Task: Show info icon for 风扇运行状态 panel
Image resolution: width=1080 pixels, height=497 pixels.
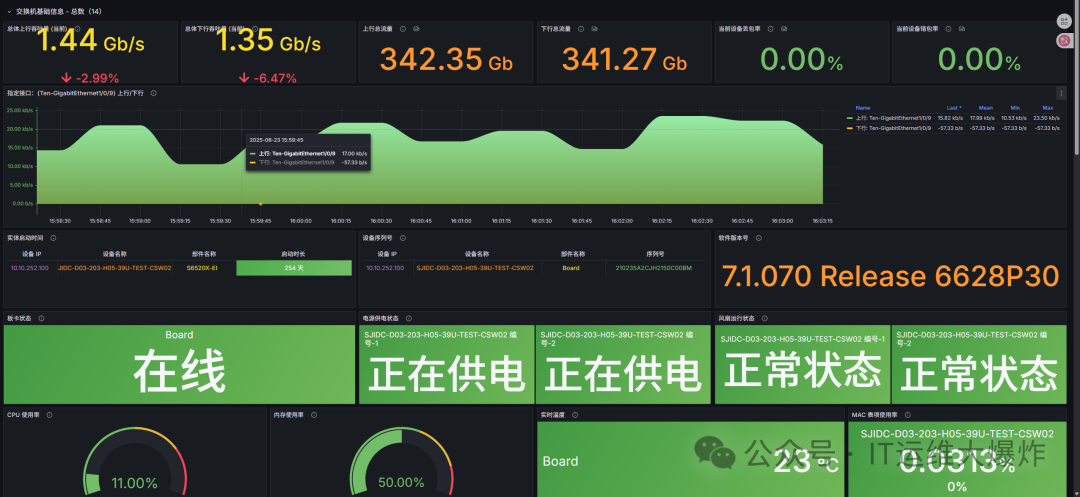Action: 764,319
